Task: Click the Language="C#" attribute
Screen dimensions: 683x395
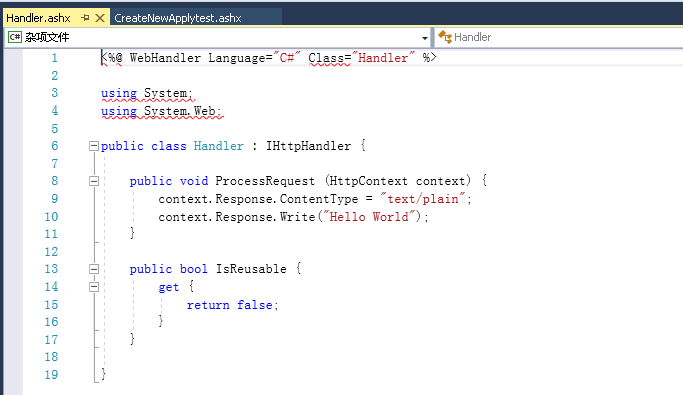Action: 254,58
